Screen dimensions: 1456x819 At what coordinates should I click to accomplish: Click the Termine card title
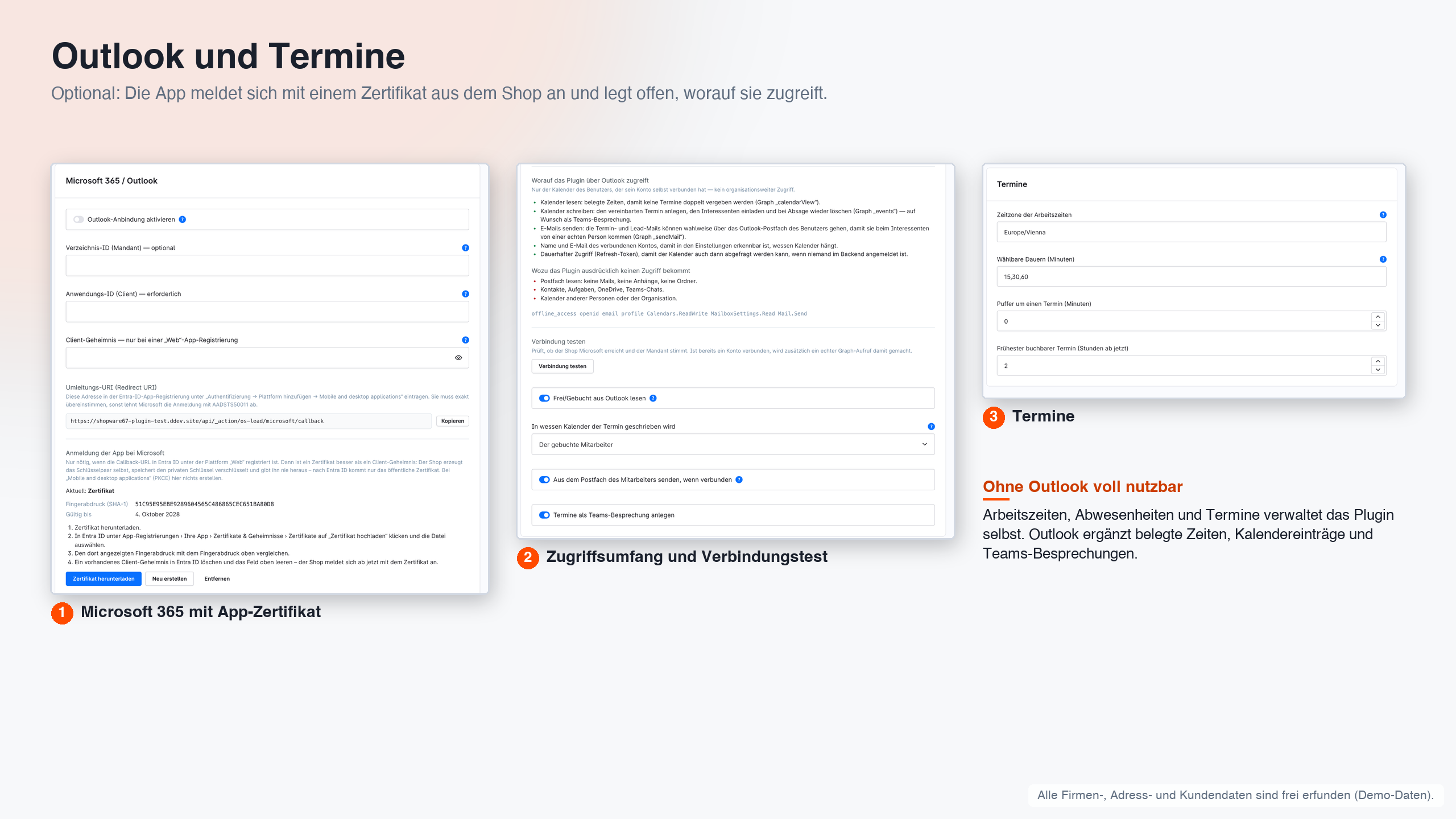(1012, 184)
